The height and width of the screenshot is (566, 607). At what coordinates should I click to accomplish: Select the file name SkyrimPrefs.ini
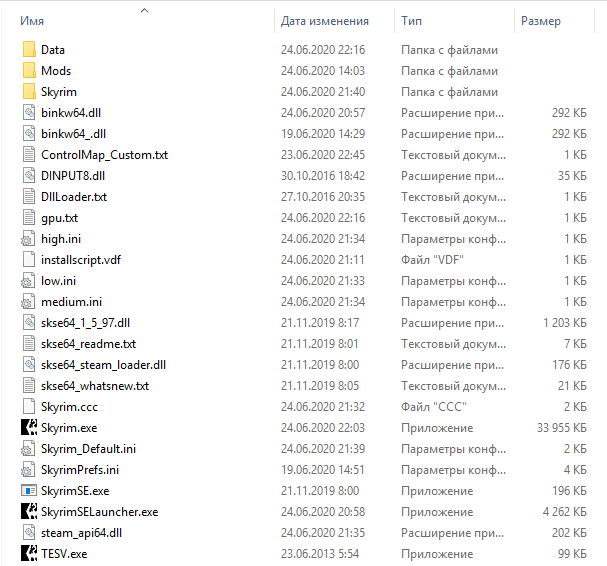pos(80,470)
